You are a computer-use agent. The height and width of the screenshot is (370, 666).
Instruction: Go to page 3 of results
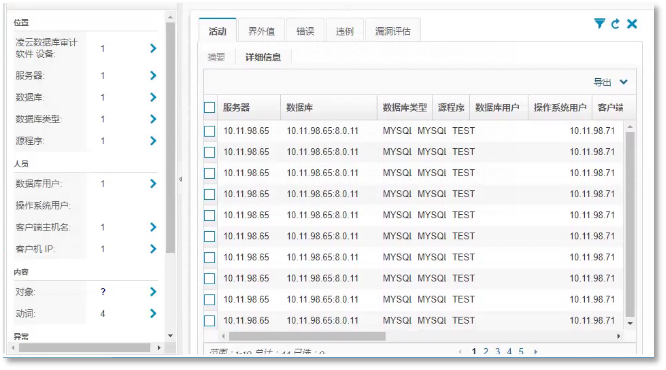point(497,351)
